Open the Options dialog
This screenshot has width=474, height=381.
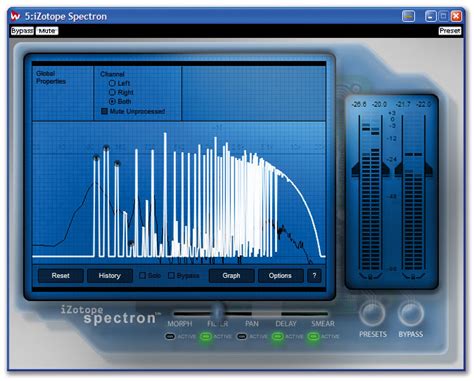click(x=280, y=276)
